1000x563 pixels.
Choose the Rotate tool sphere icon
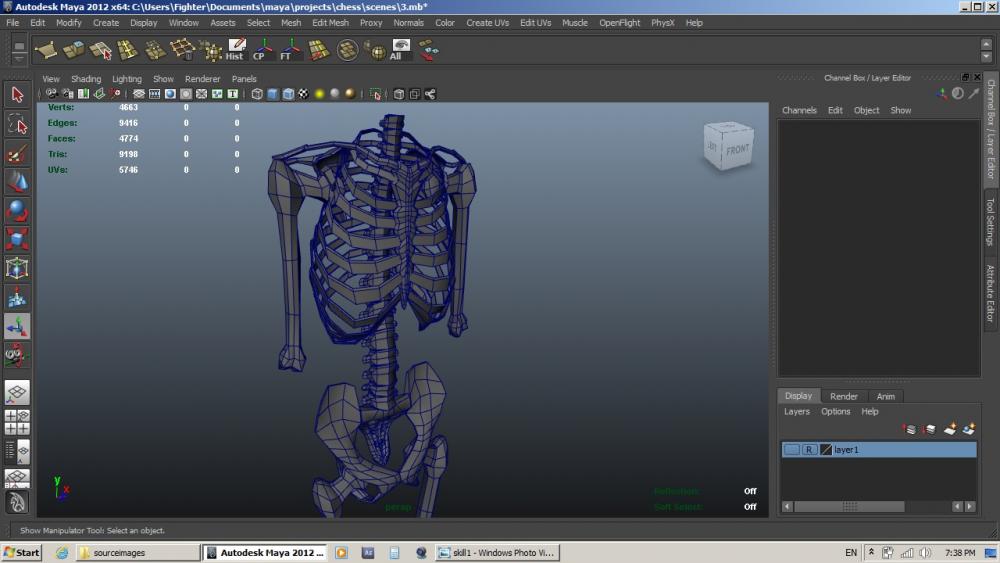17,211
